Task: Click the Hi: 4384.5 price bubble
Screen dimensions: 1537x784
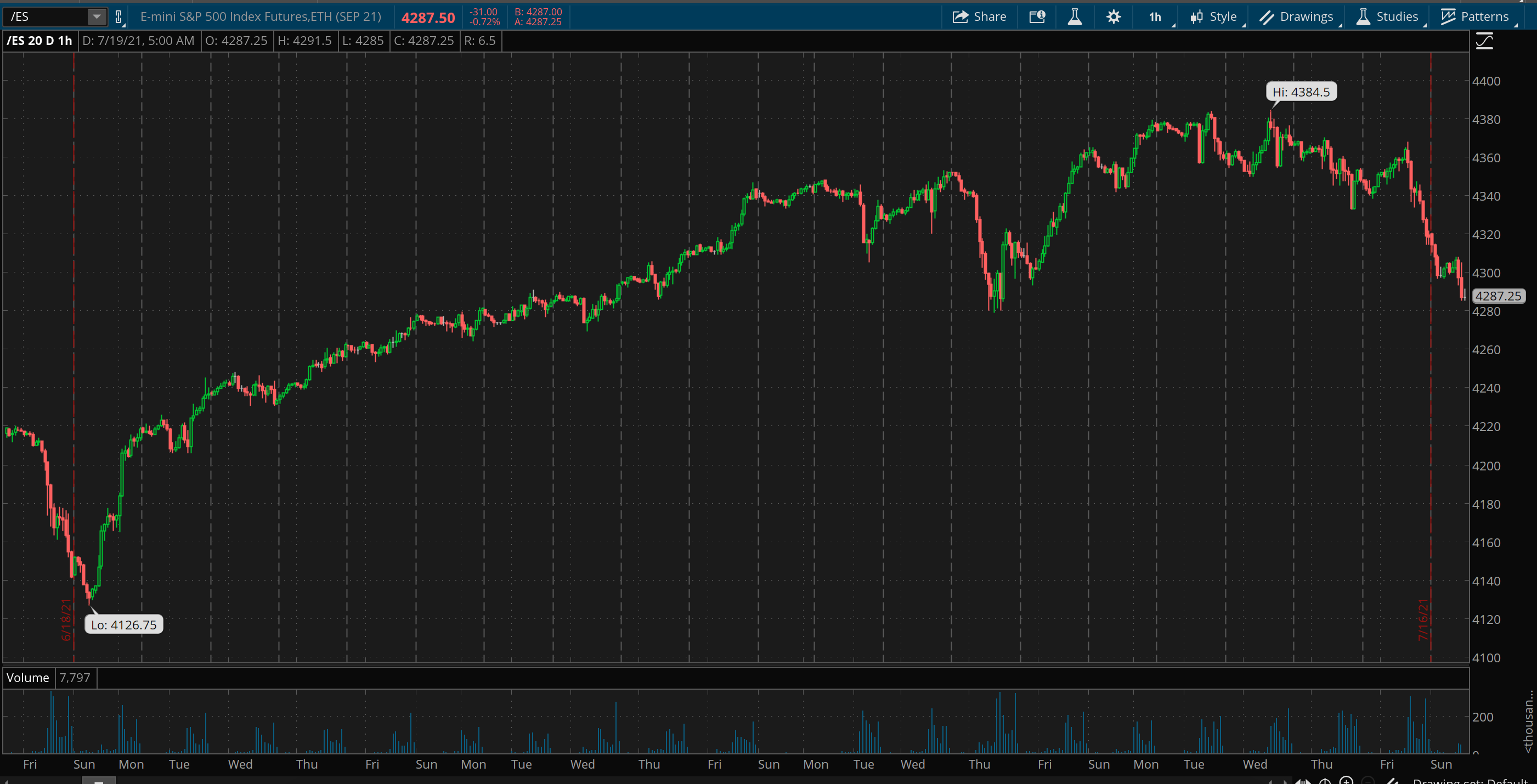Action: (x=1301, y=92)
